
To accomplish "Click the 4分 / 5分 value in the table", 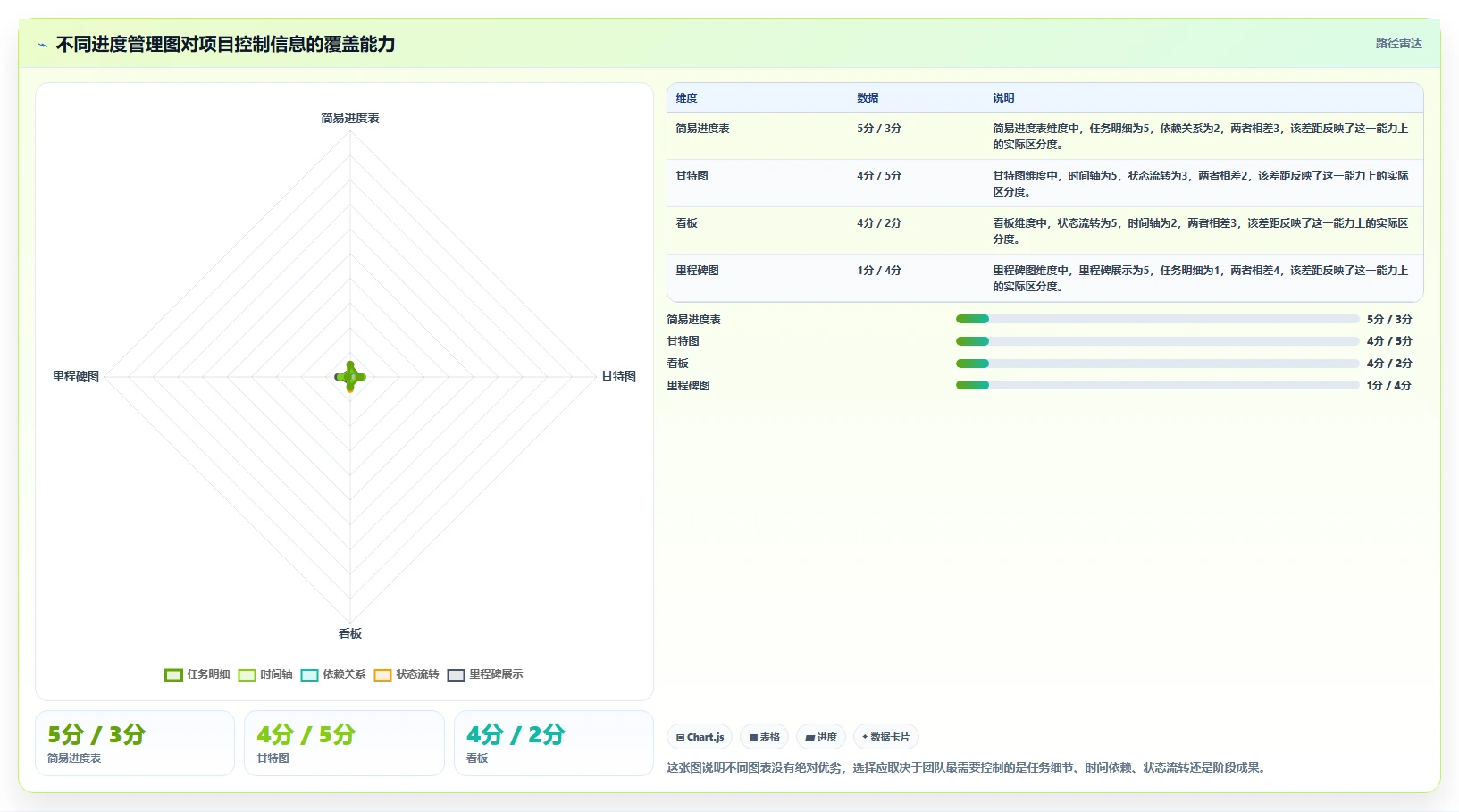I will click(x=879, y=176).
